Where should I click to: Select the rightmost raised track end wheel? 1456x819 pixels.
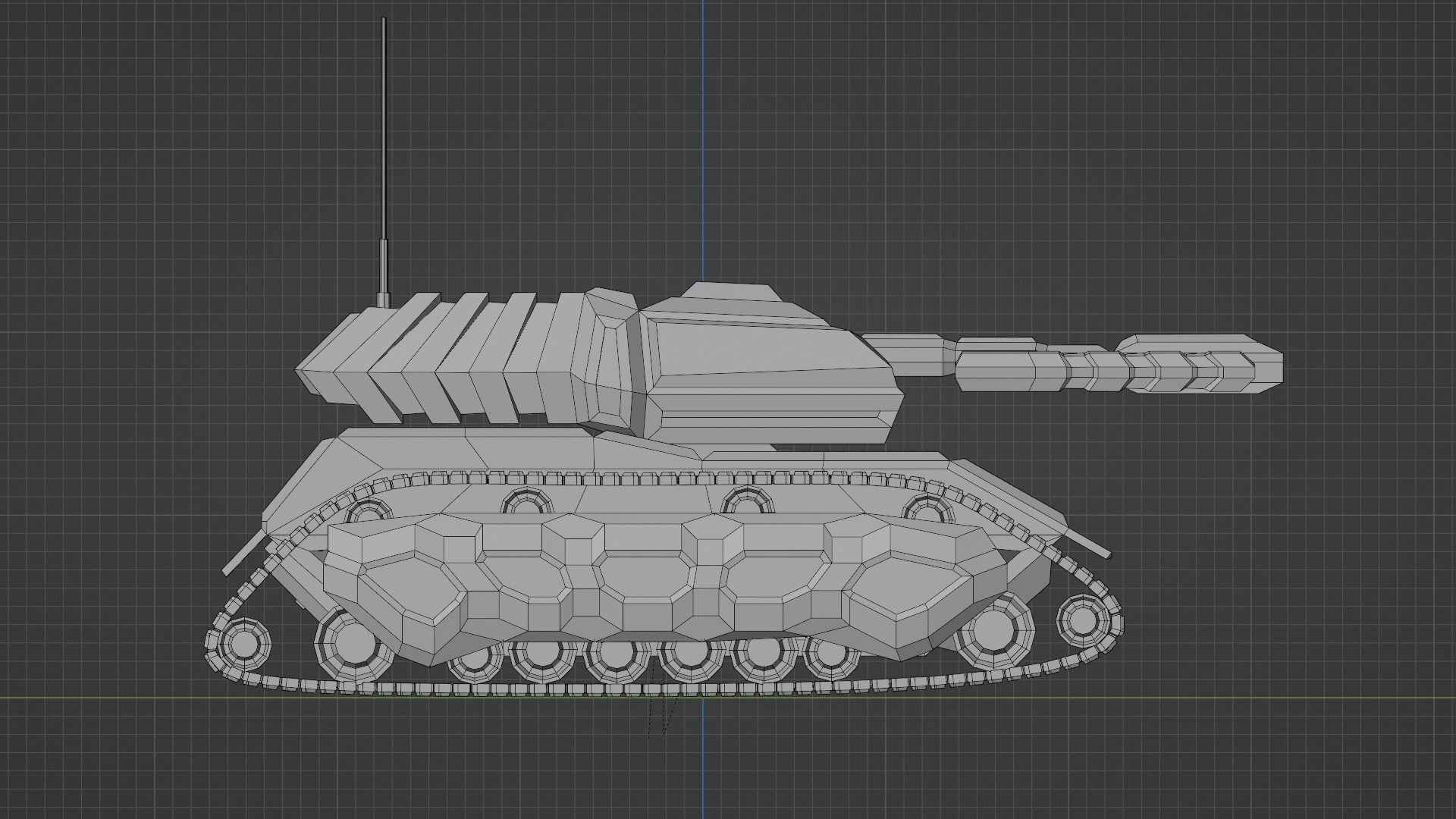[x=1083, y=622]
